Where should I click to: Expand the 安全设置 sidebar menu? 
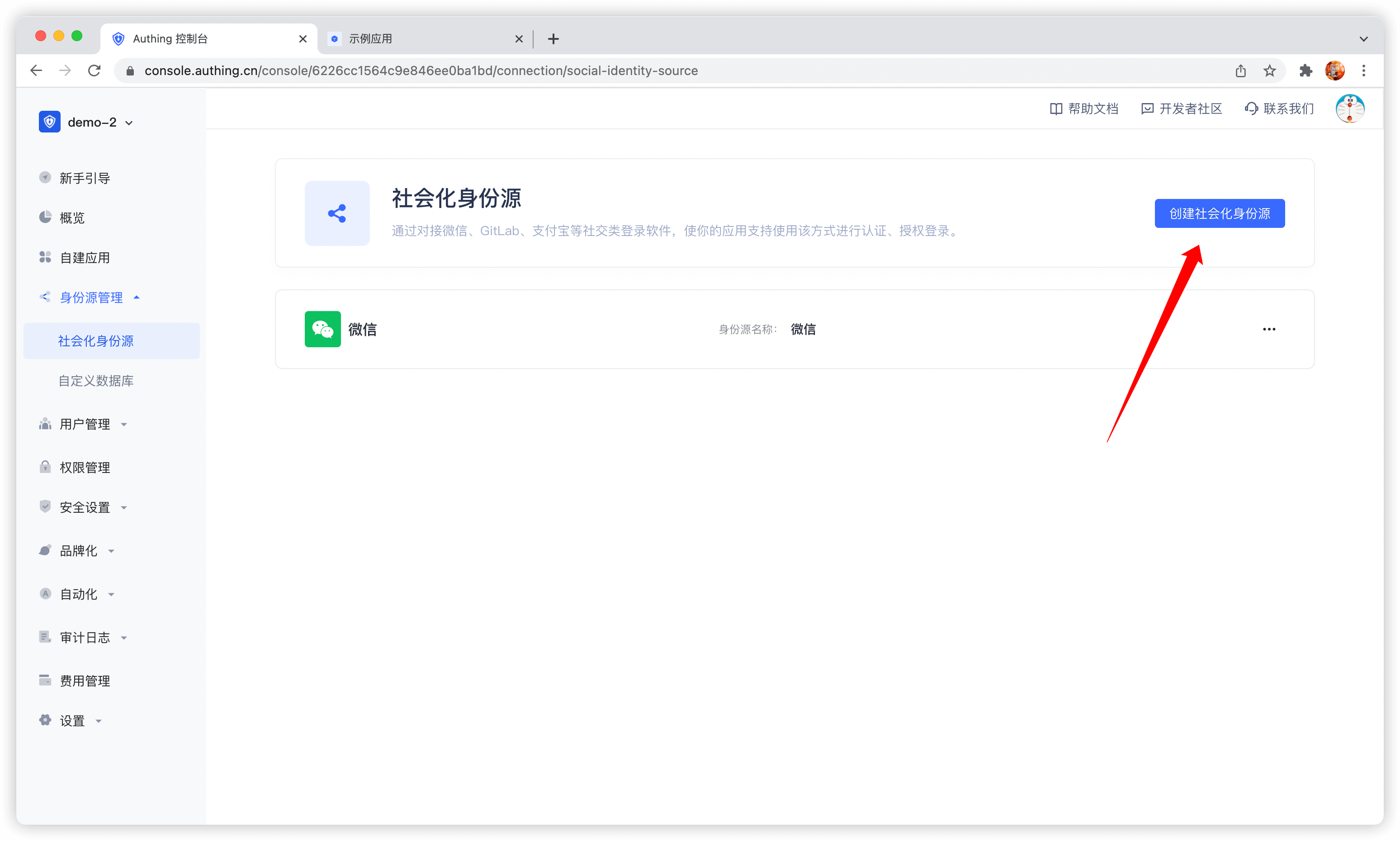85,507
